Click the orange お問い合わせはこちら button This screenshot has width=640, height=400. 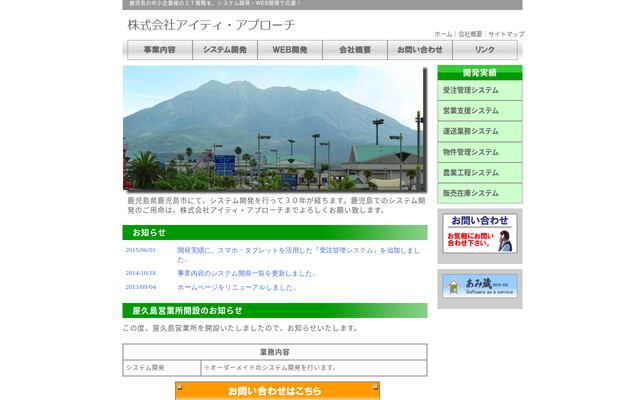[278, 391]
